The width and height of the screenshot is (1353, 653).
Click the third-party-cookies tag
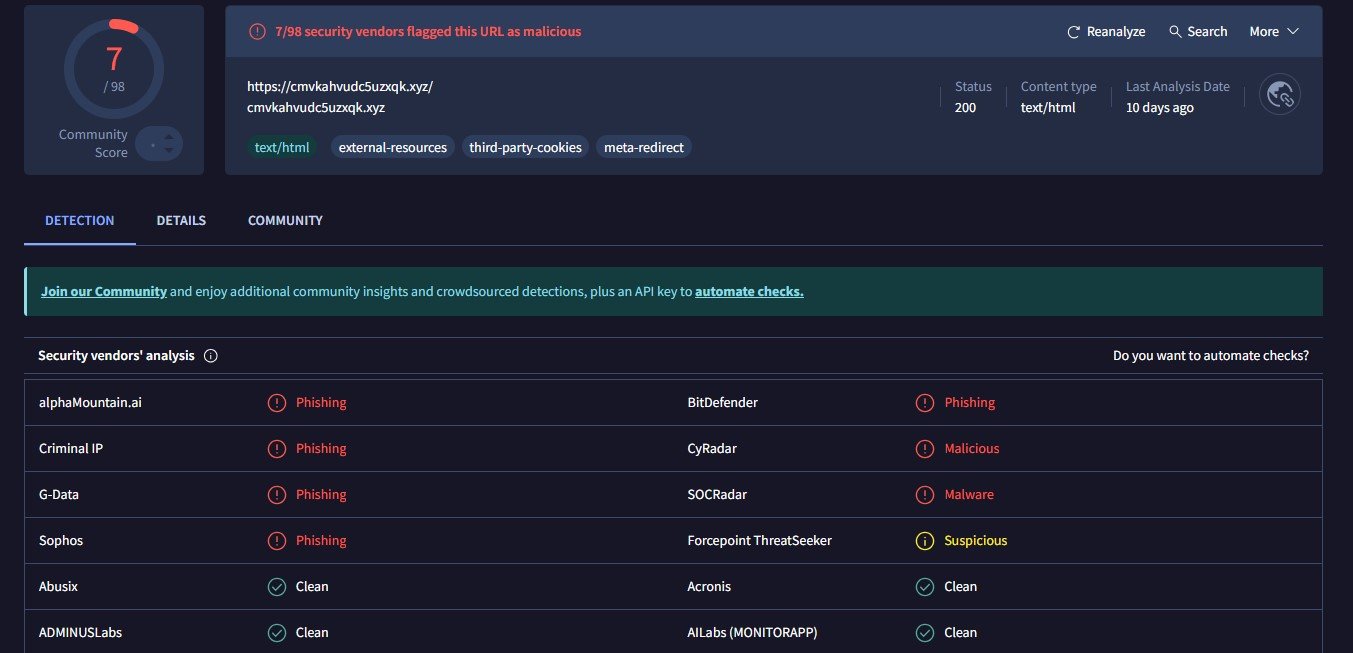click(525, 148)
